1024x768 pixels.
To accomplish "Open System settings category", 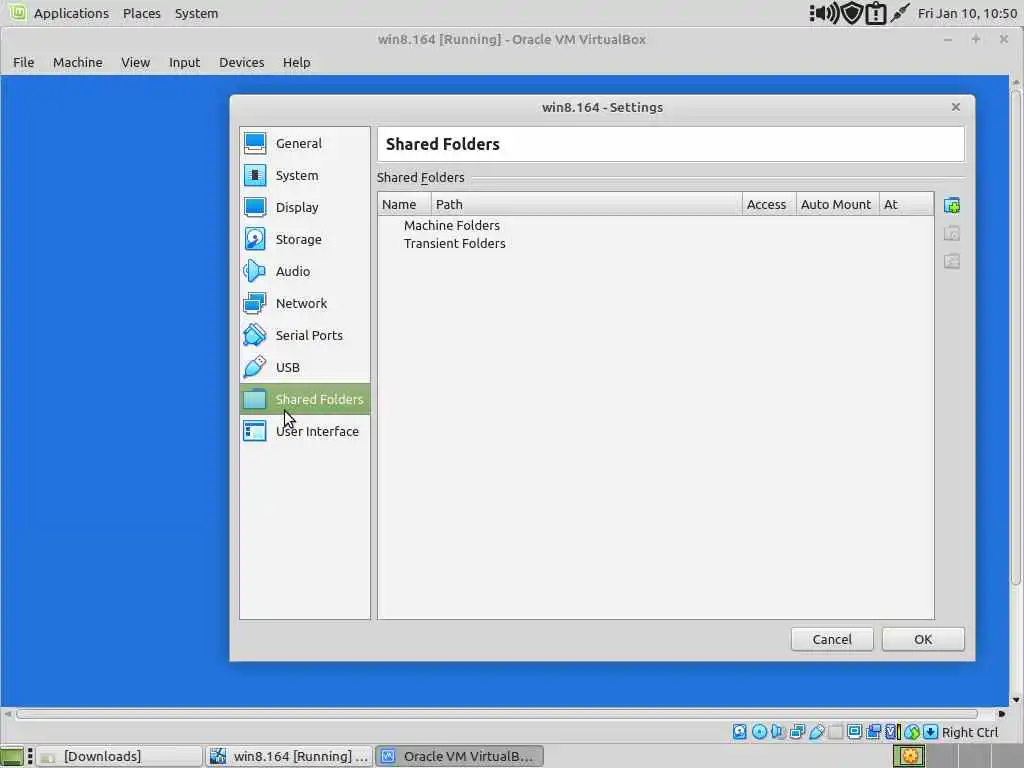I will tap(305, 175).
